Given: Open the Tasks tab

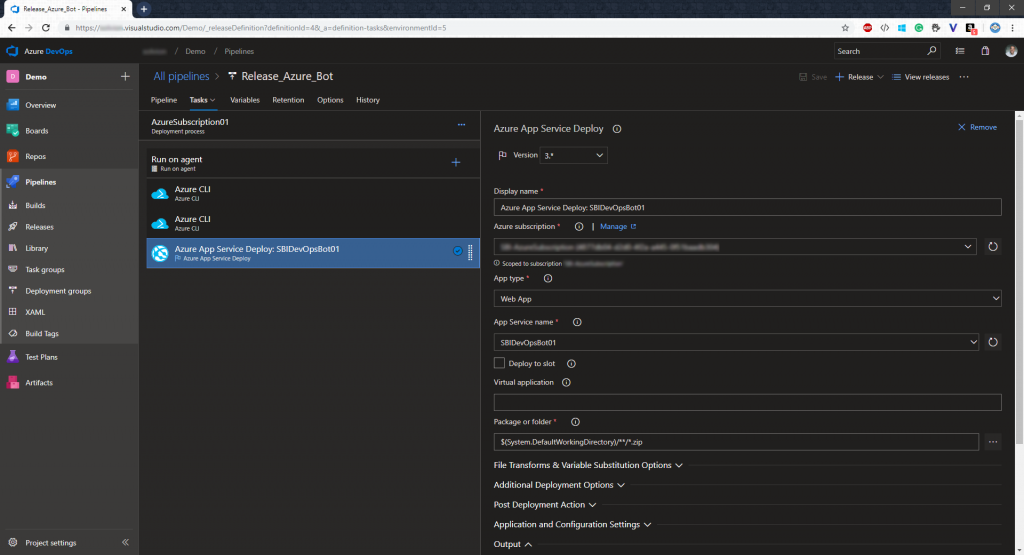Looking at the screenshot, I should click(202, 100).
